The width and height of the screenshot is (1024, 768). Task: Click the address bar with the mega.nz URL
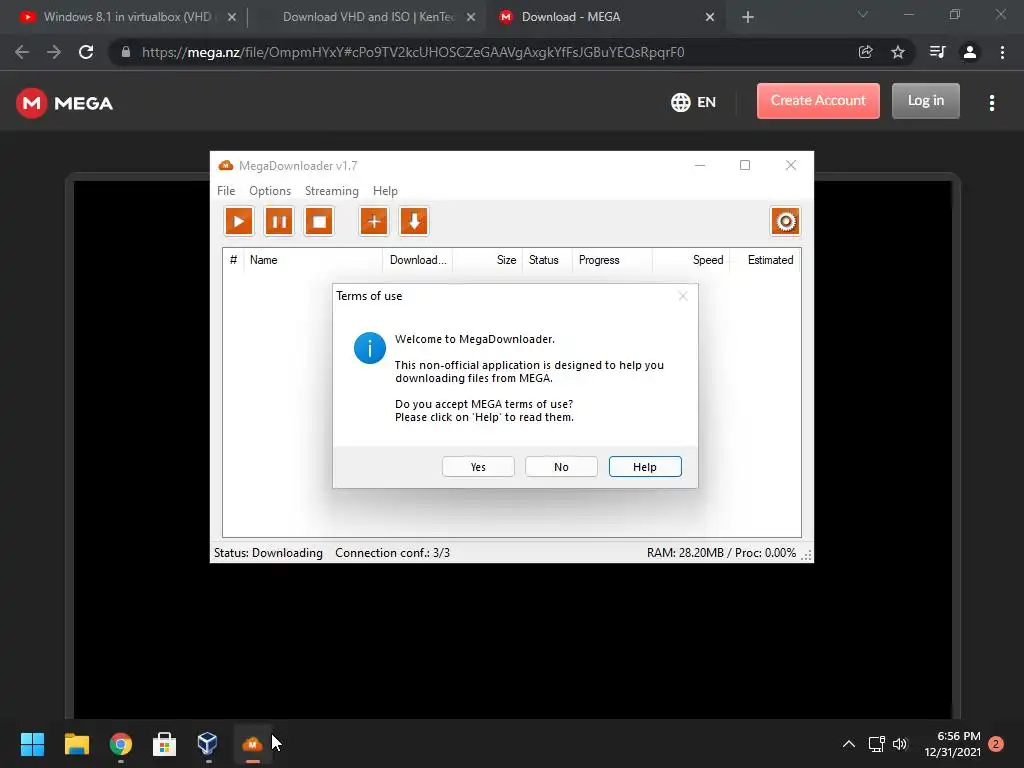[x=413, y=52]
